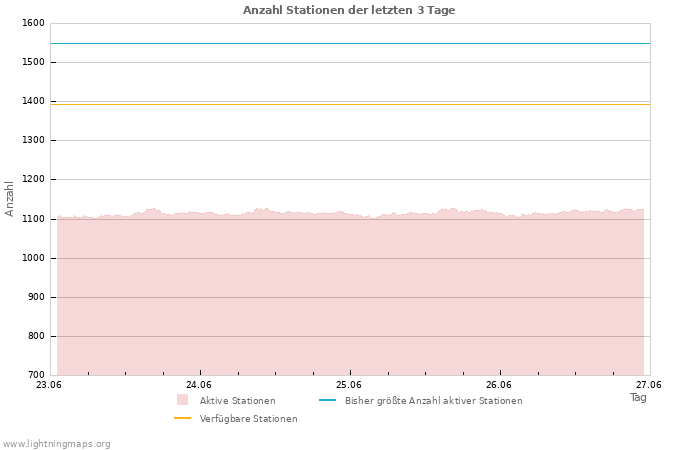700x450 pixels.
Task: Click the x-axis date label 25.06
Action: [349, 384]
